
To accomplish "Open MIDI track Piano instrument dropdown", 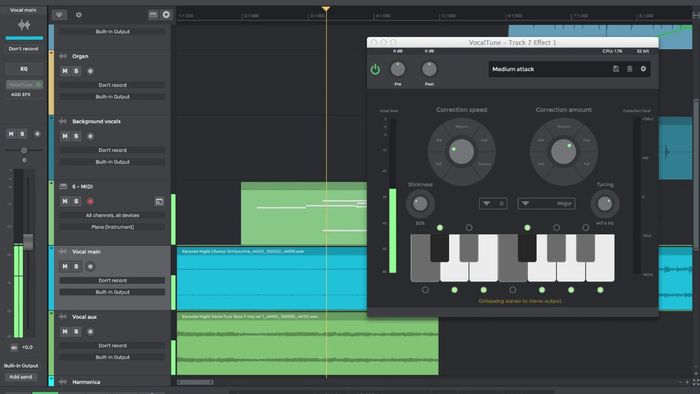I will (x=112, y=227).
